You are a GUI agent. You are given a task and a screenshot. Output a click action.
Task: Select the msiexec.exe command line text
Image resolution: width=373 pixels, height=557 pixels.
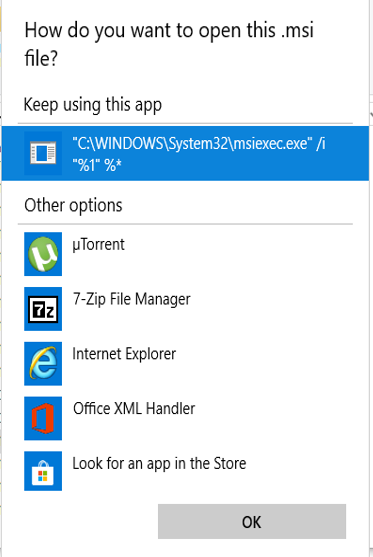point(199,154)
